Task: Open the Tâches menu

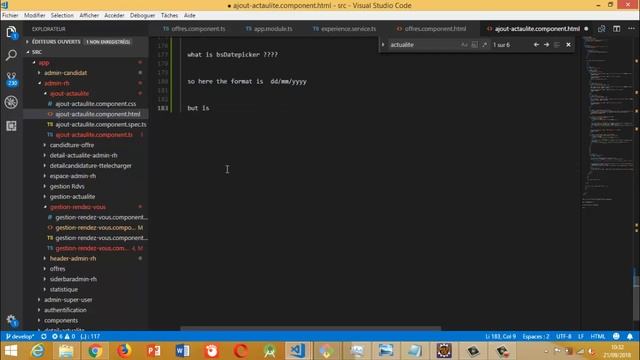Action: click(169, 15)
